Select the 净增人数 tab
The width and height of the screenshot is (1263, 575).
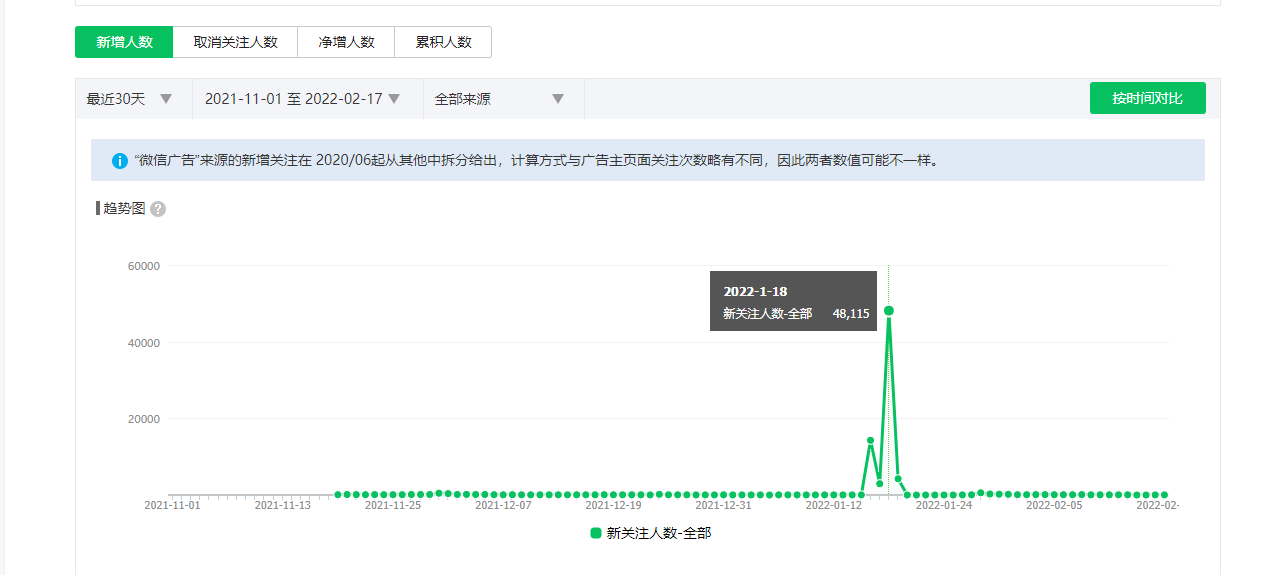(346, 42)
